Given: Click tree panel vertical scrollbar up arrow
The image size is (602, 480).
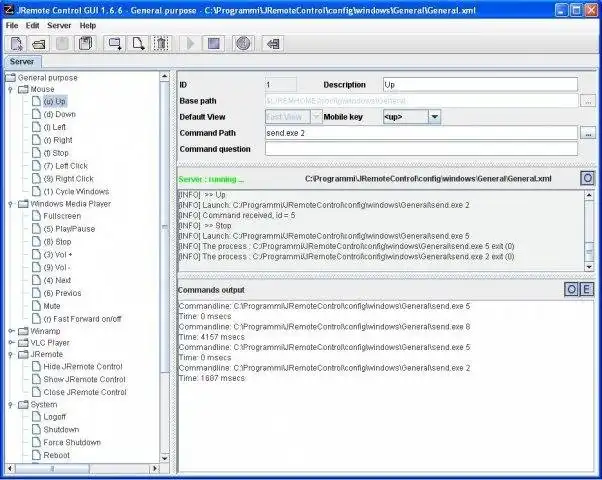Looking at the screenshot, I should pos(165,76).
